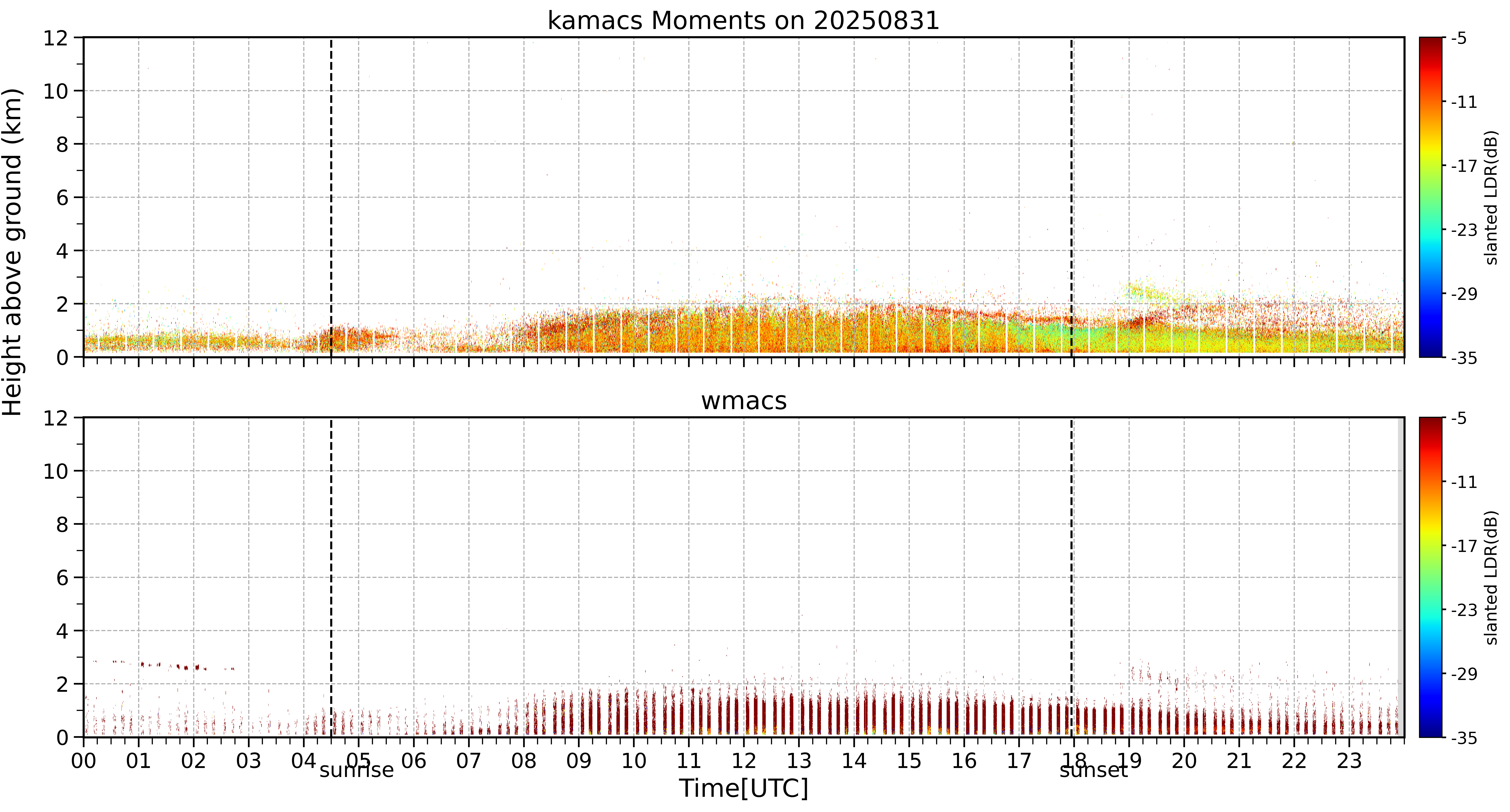1510x812 pixels.
Task: Click the sunset dashed line in the wmacs panel
Action: pyautogui.click(x=1072, y=577)
